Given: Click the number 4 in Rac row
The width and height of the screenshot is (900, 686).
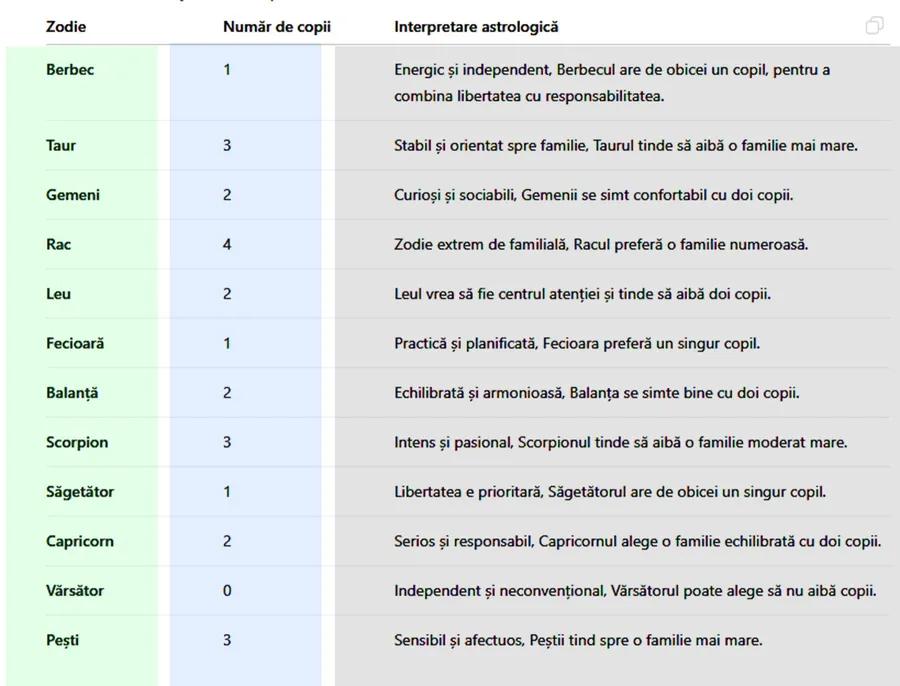Looking at the screenshot, I should (x=227, y=244).
